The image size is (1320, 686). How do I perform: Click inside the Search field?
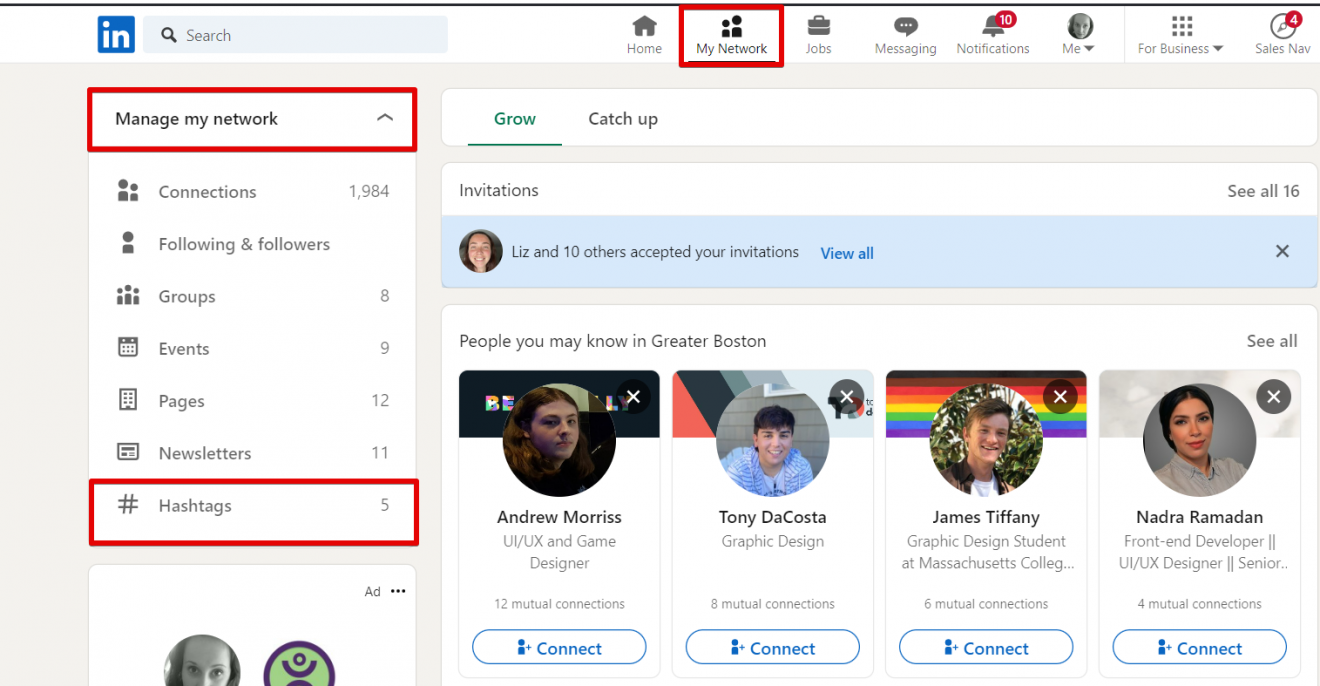click(295, 34)
